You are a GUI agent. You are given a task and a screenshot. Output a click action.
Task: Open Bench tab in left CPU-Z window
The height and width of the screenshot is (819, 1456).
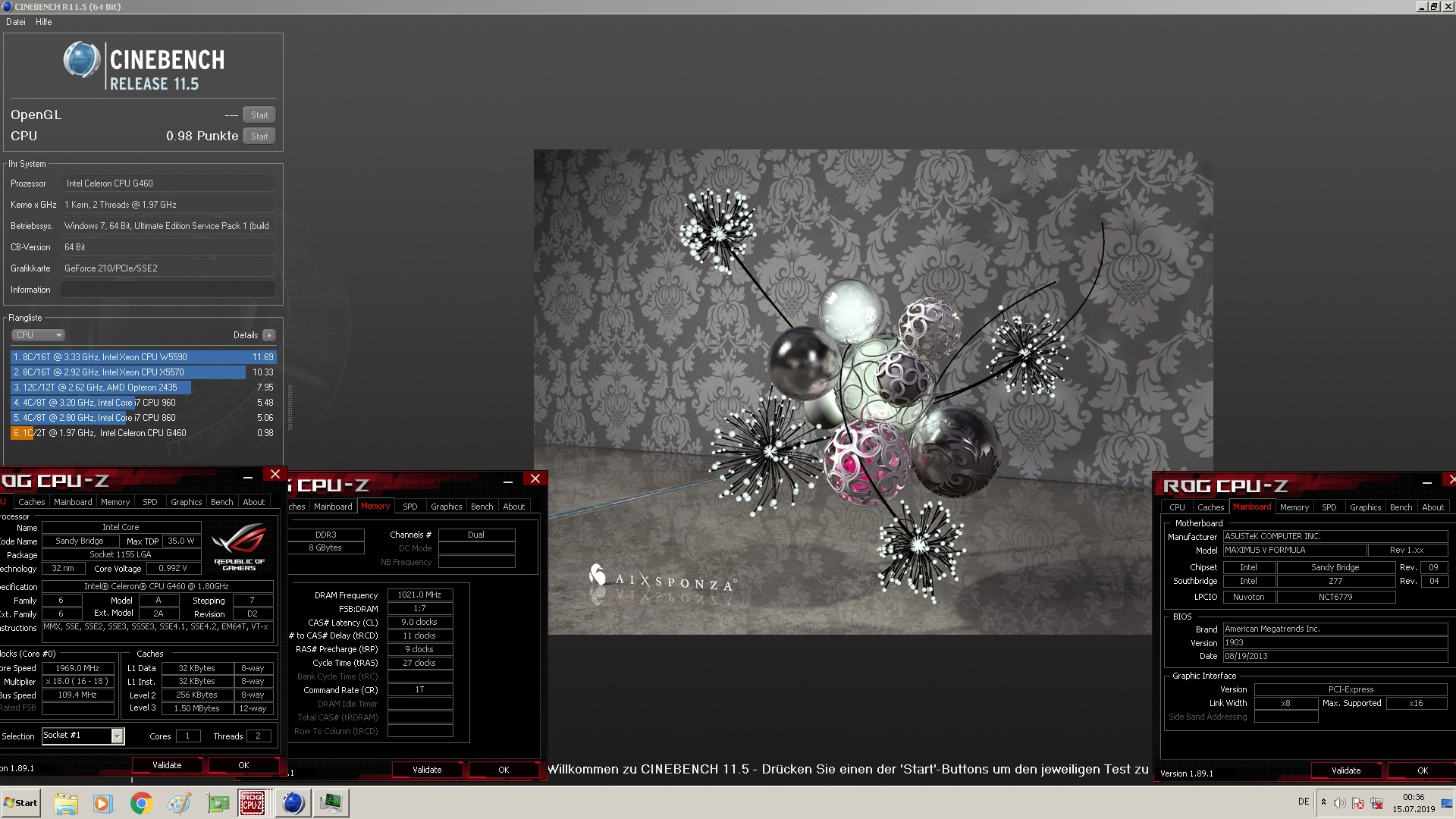point(222,502)
